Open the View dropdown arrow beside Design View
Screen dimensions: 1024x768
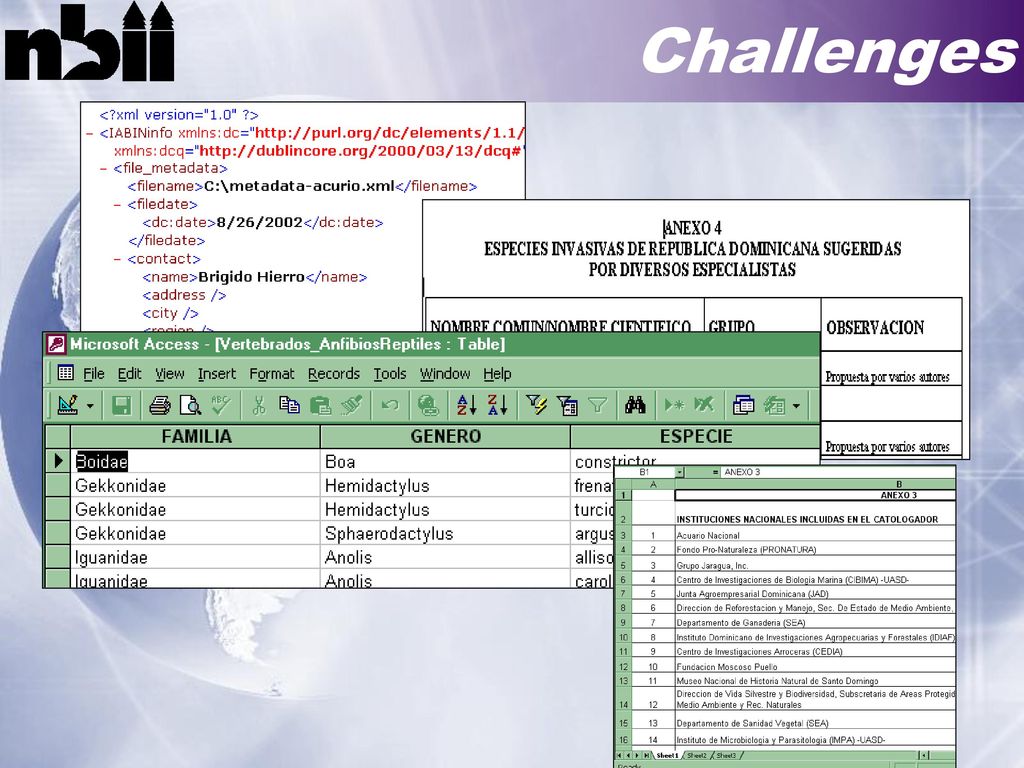[90, 406]
